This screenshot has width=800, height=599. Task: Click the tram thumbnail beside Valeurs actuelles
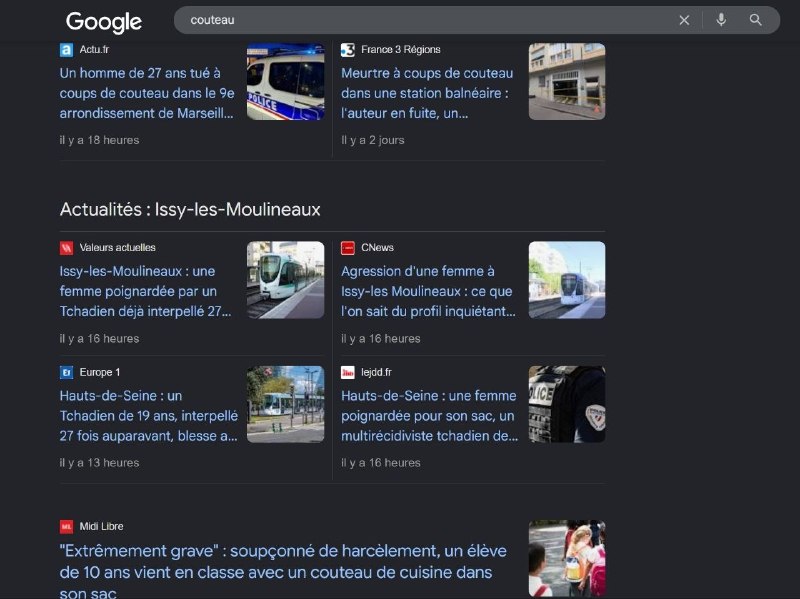click(x=285, y=280)
